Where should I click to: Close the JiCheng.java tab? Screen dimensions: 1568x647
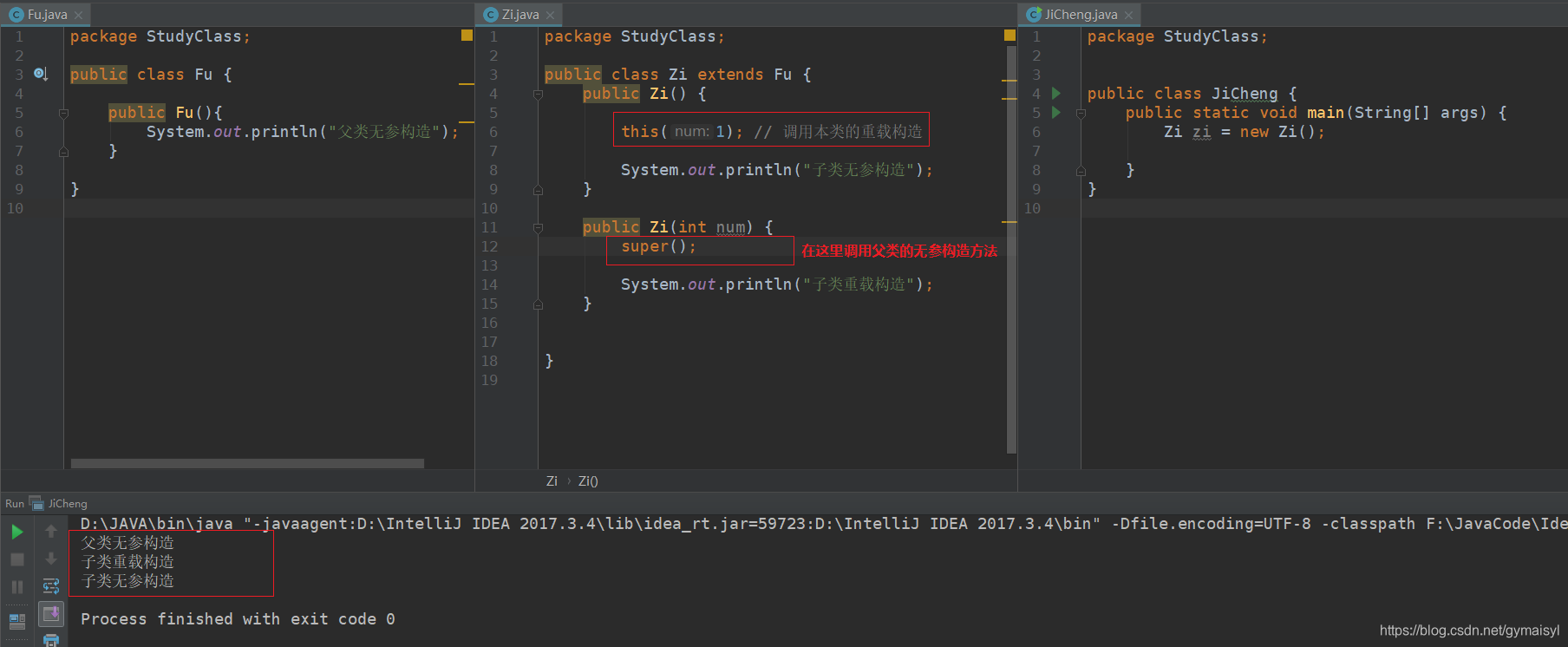click(x=1128, y=15)
